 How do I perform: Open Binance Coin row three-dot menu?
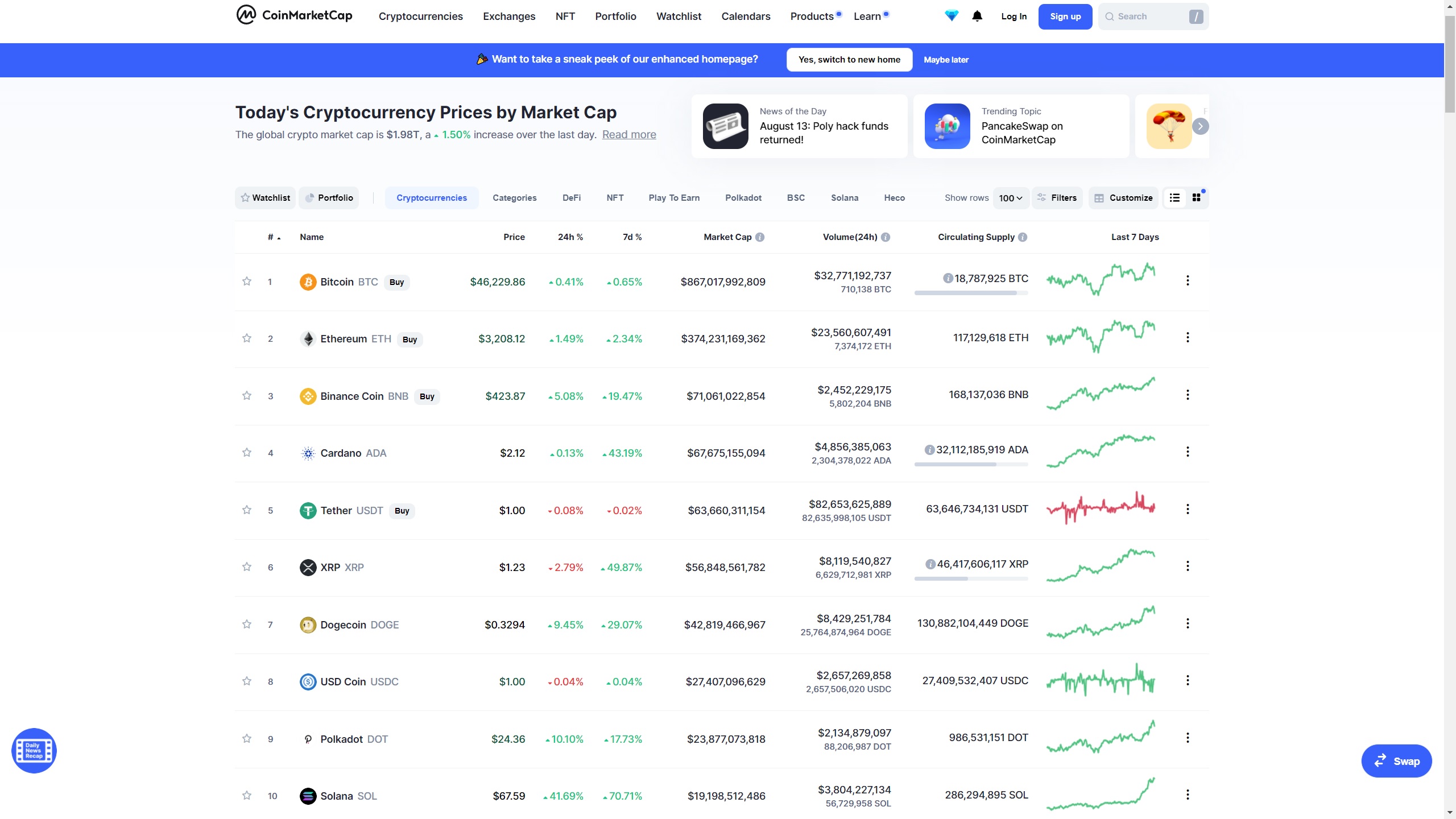coord(1188,395)
